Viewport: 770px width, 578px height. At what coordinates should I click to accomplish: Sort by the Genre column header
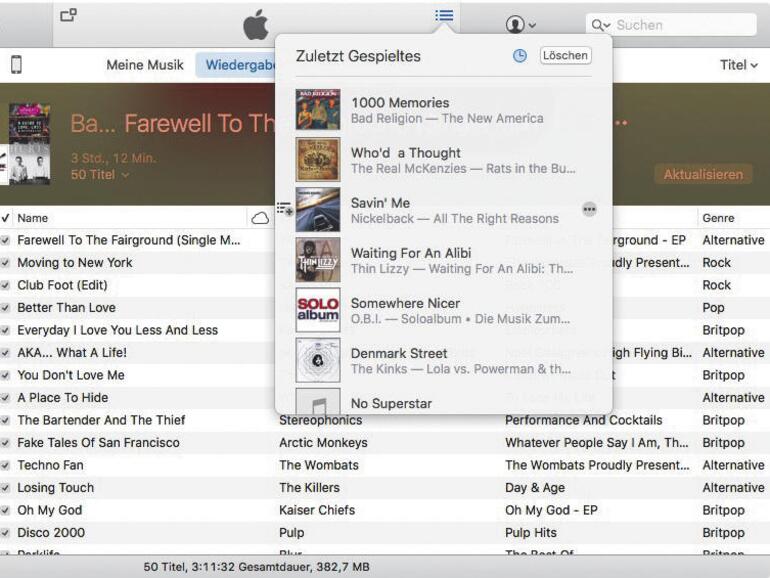click(718, 218)
